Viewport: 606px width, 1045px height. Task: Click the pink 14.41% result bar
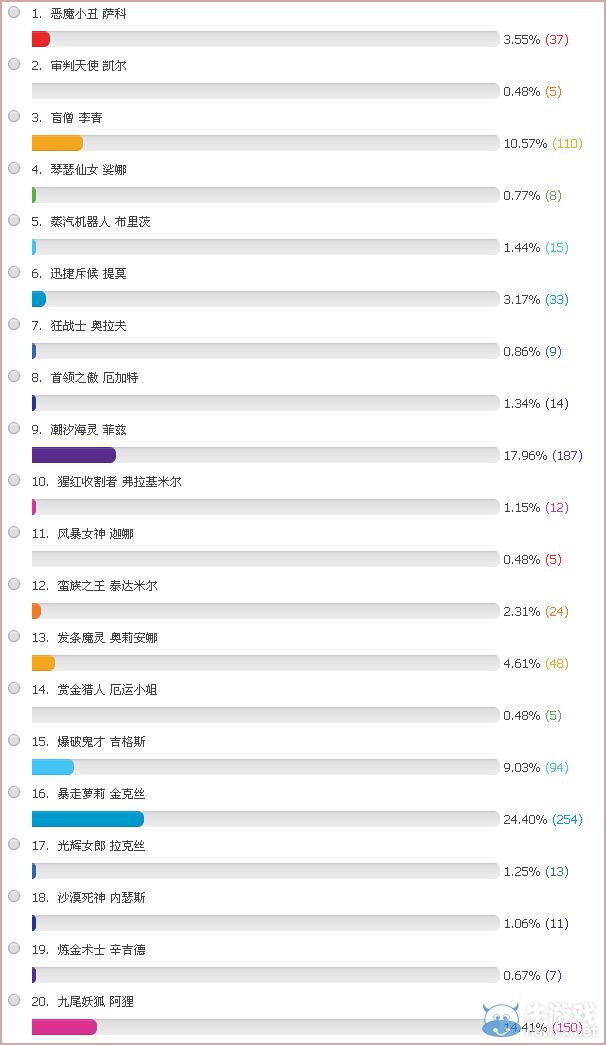64,1027
